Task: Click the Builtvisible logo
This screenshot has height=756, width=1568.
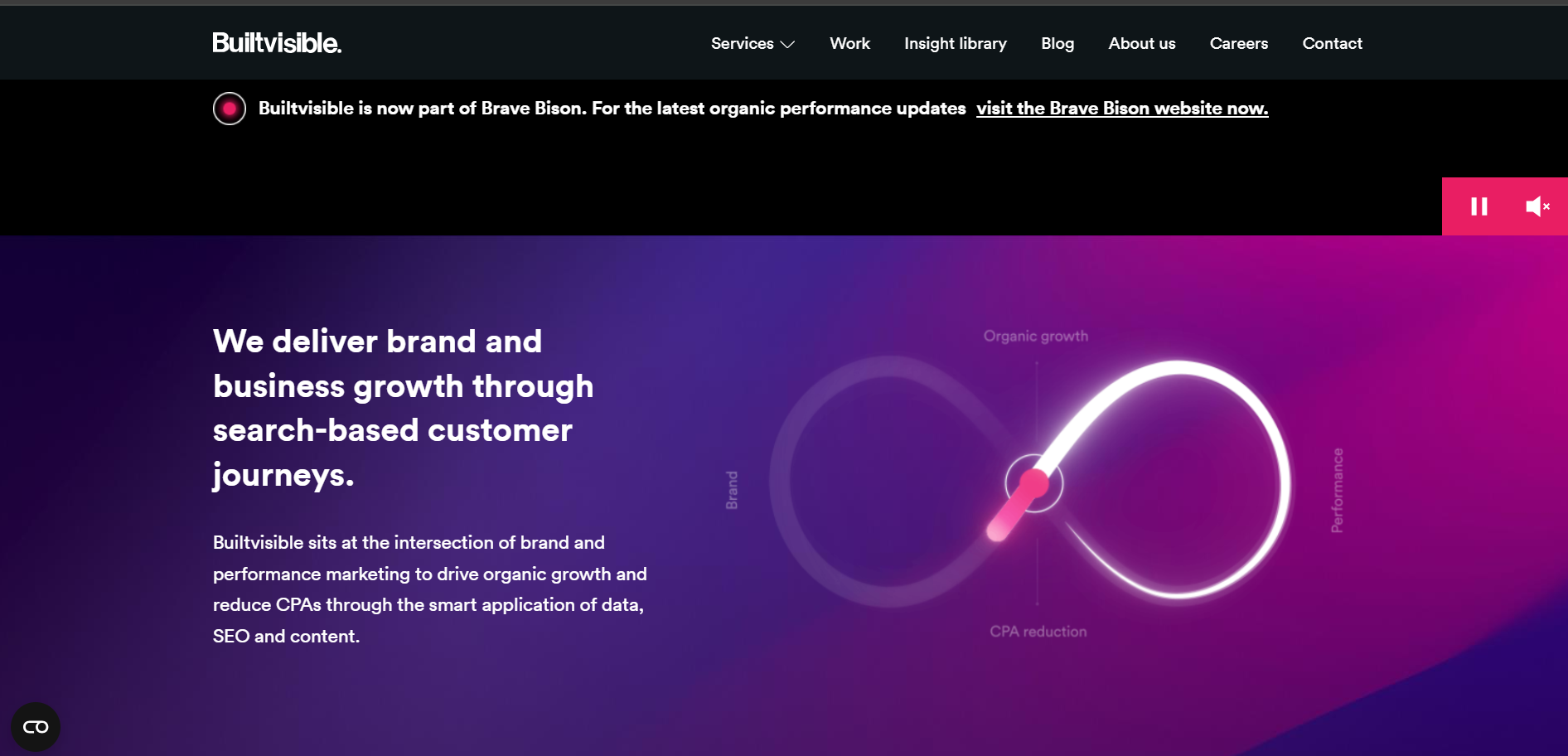Action: click(x=277, y=43)
